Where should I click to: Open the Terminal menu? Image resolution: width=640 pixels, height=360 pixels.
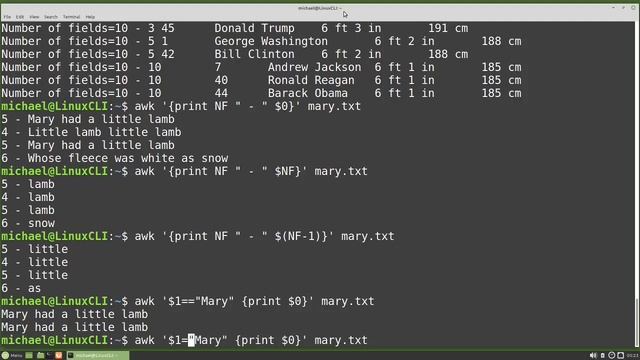pos(71,17)
